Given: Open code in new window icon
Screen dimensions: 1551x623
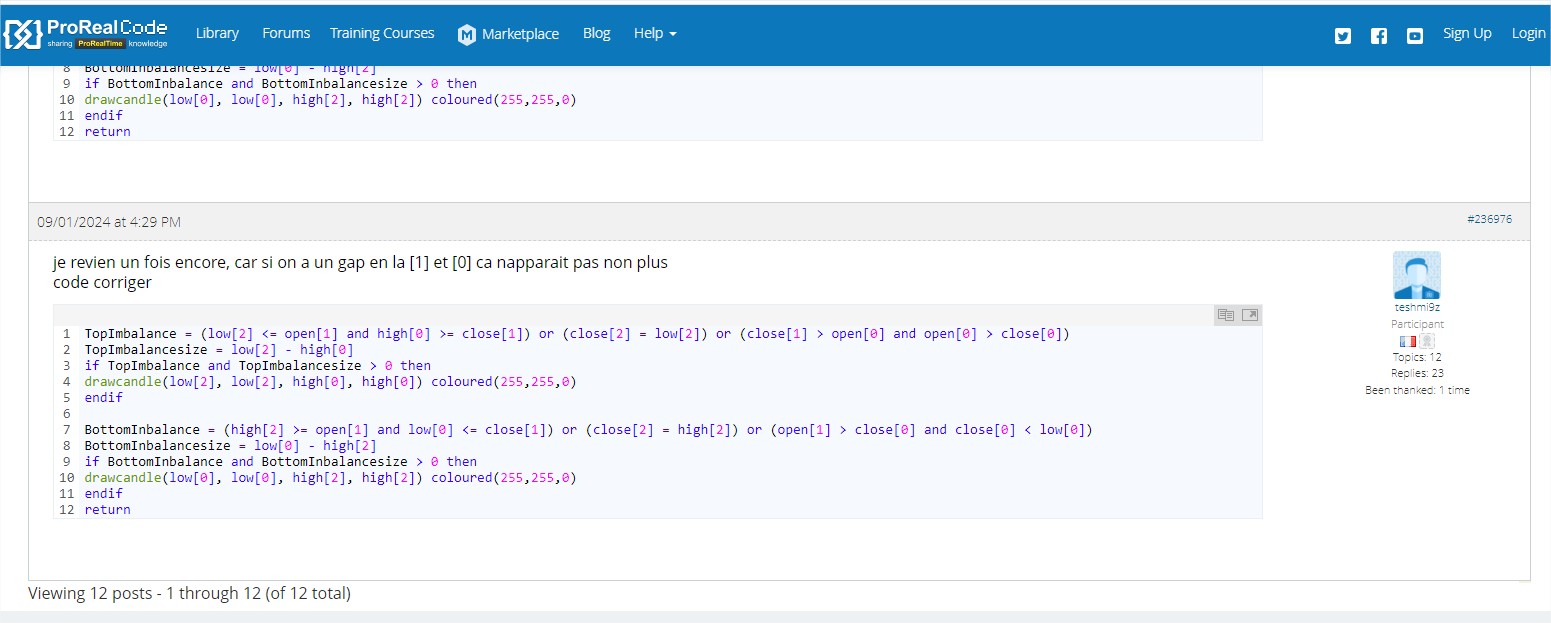Looking at the screenshot, I should [1250, 315].
